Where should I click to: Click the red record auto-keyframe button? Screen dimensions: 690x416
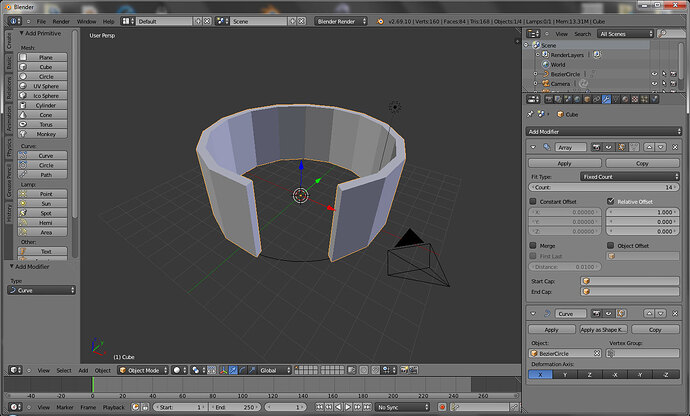coord(442,407)
